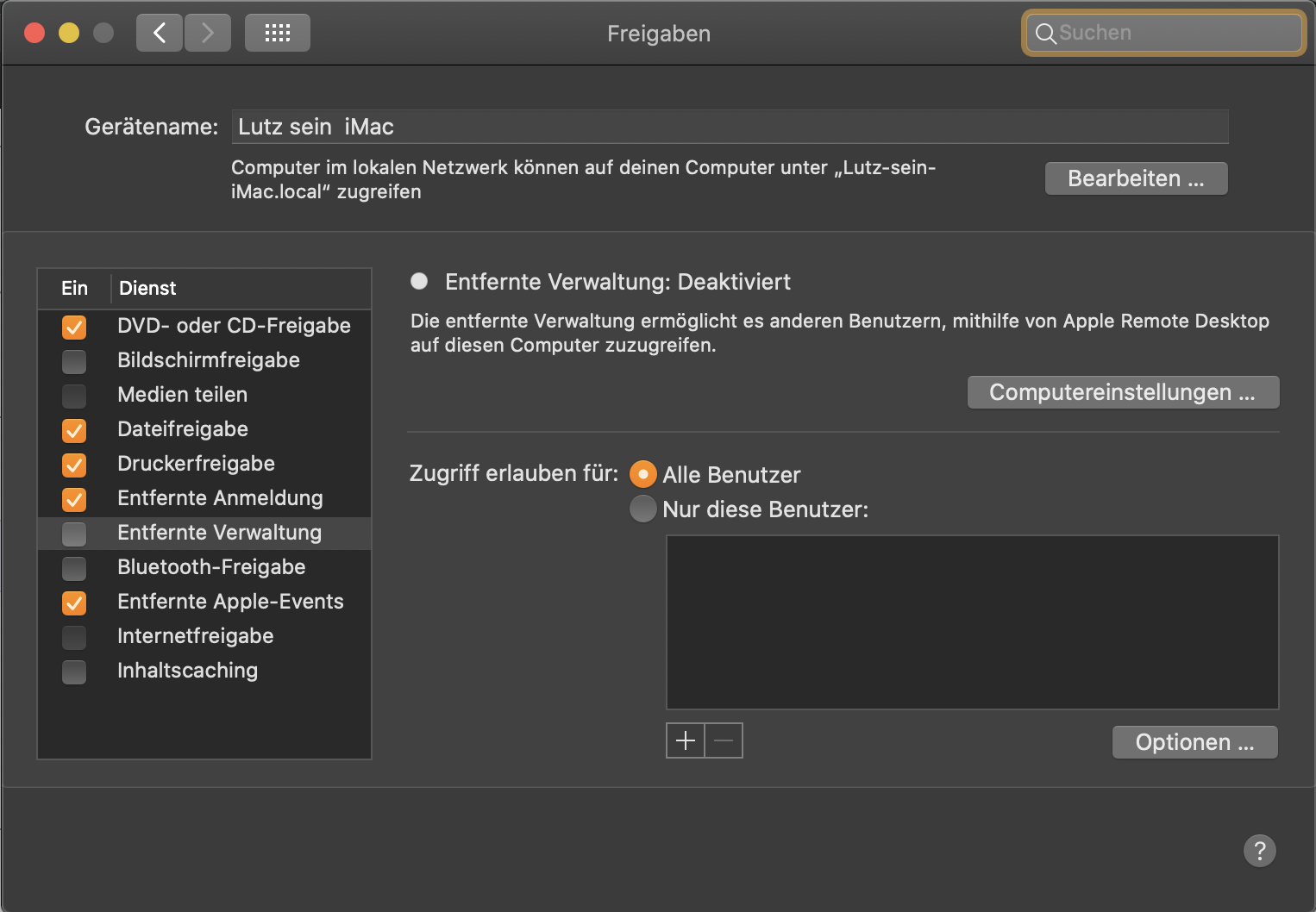This screenshot has height=912, width=1316.
Task: Click the Entfernte Verwaltung: Deaktiviert status text
Action: [x=617, y=282]
